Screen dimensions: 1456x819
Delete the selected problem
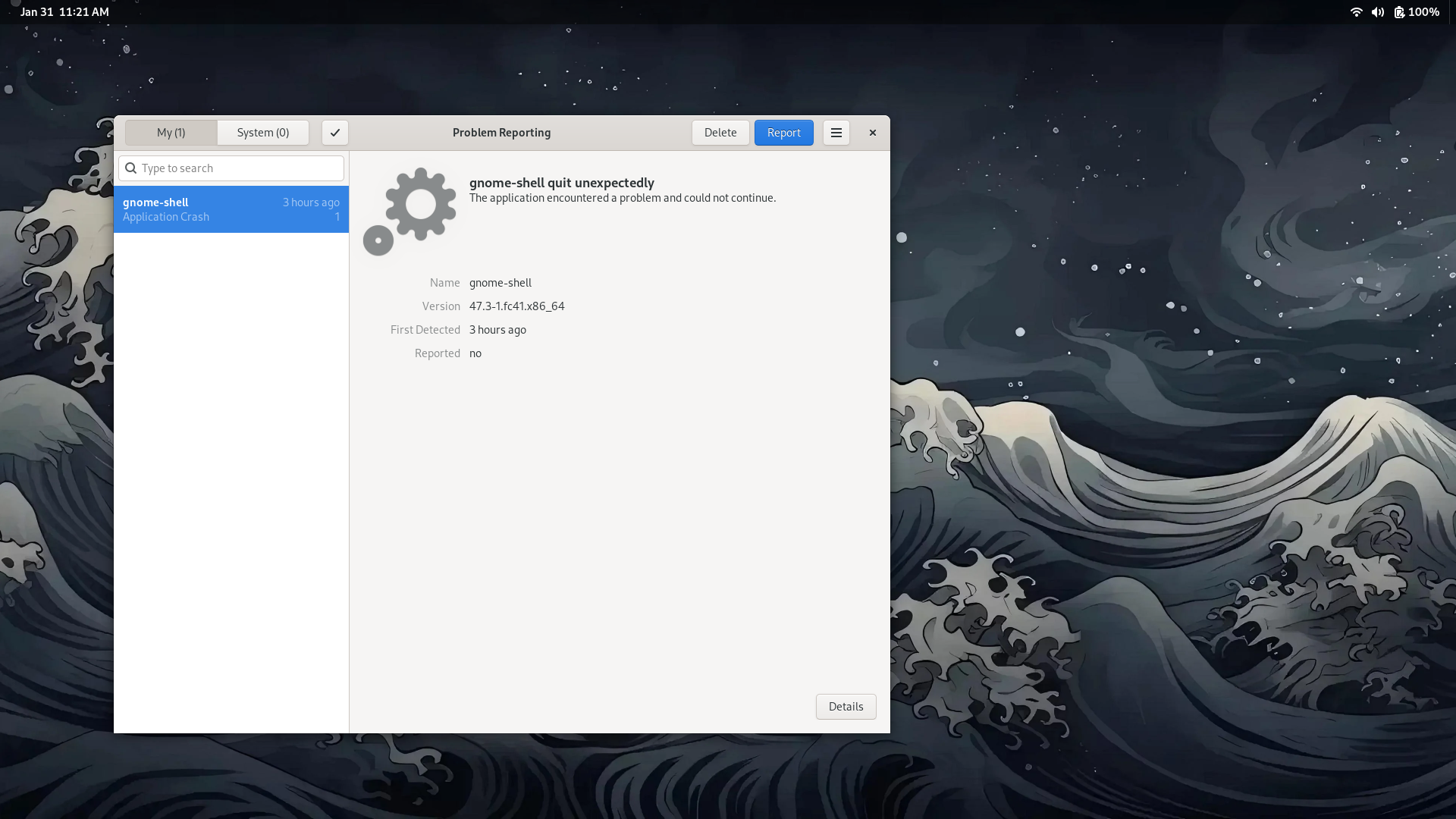720,133
